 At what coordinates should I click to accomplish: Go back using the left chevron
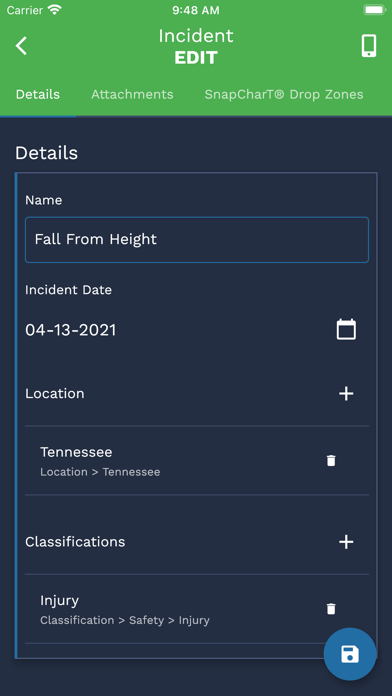21,46
